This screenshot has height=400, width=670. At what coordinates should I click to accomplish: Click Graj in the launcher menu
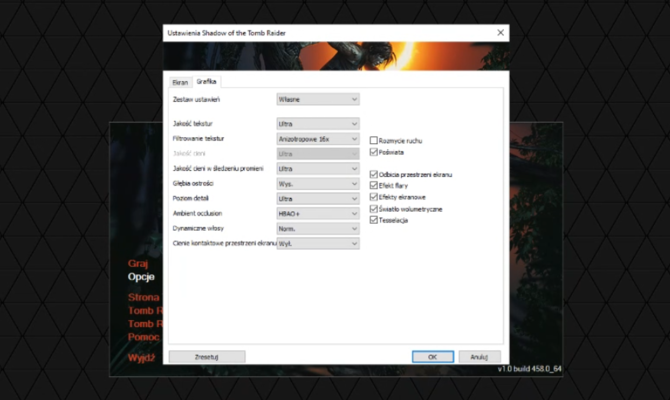[138, 263]
